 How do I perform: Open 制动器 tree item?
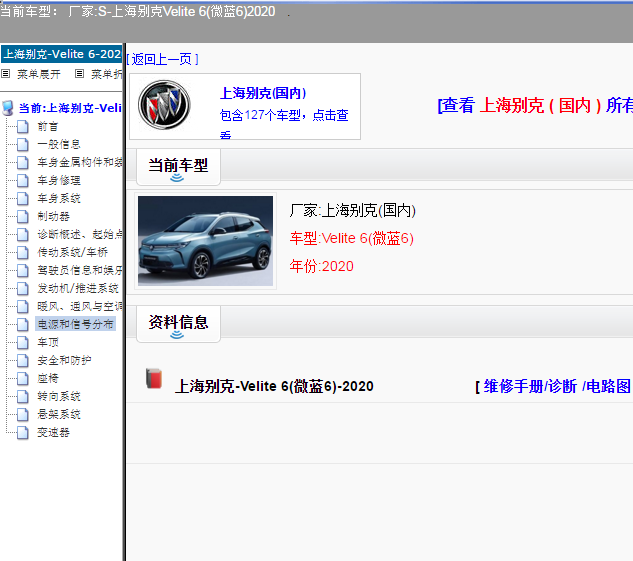click(x=54, y=216)
